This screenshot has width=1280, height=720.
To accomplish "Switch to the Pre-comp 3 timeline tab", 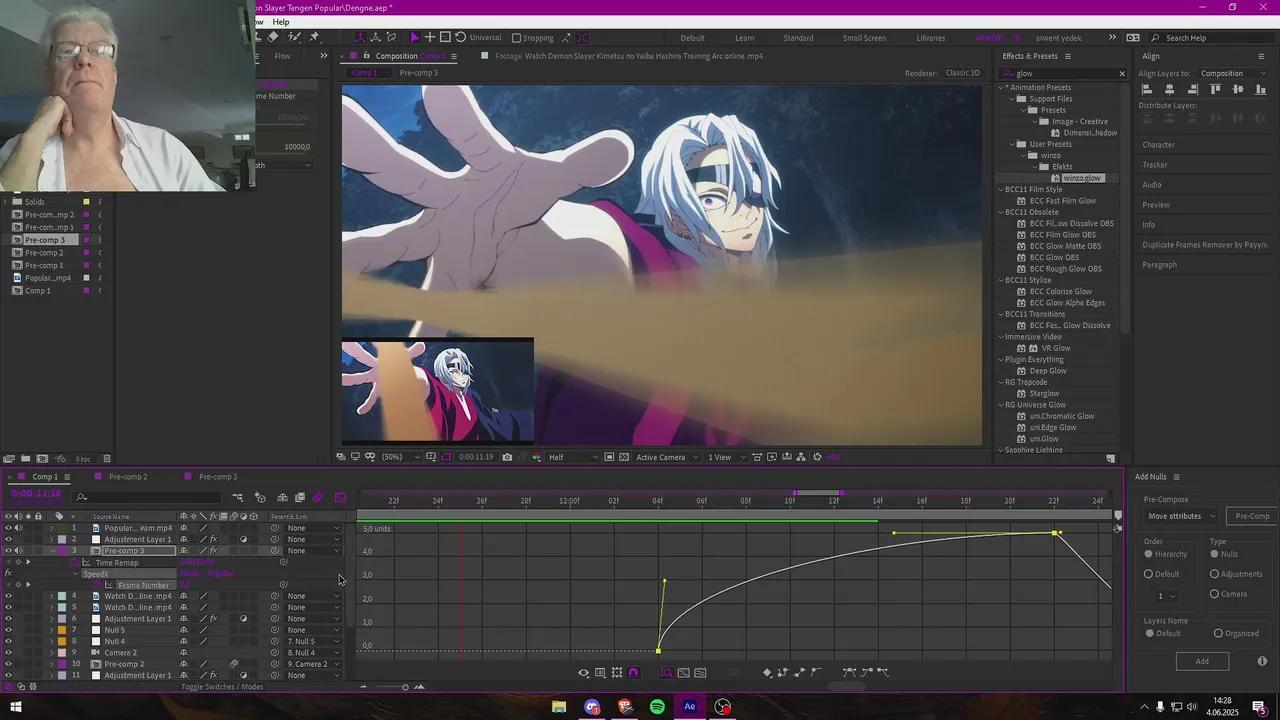I will (218, 477).
